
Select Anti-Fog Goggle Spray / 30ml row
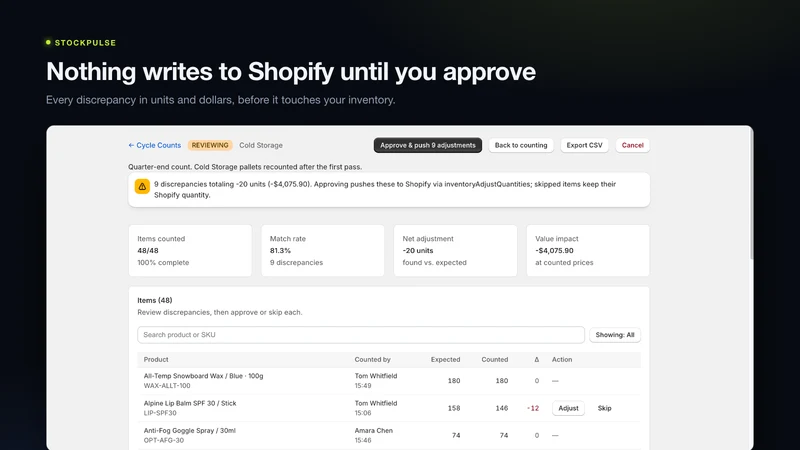[x=389, y=435]
